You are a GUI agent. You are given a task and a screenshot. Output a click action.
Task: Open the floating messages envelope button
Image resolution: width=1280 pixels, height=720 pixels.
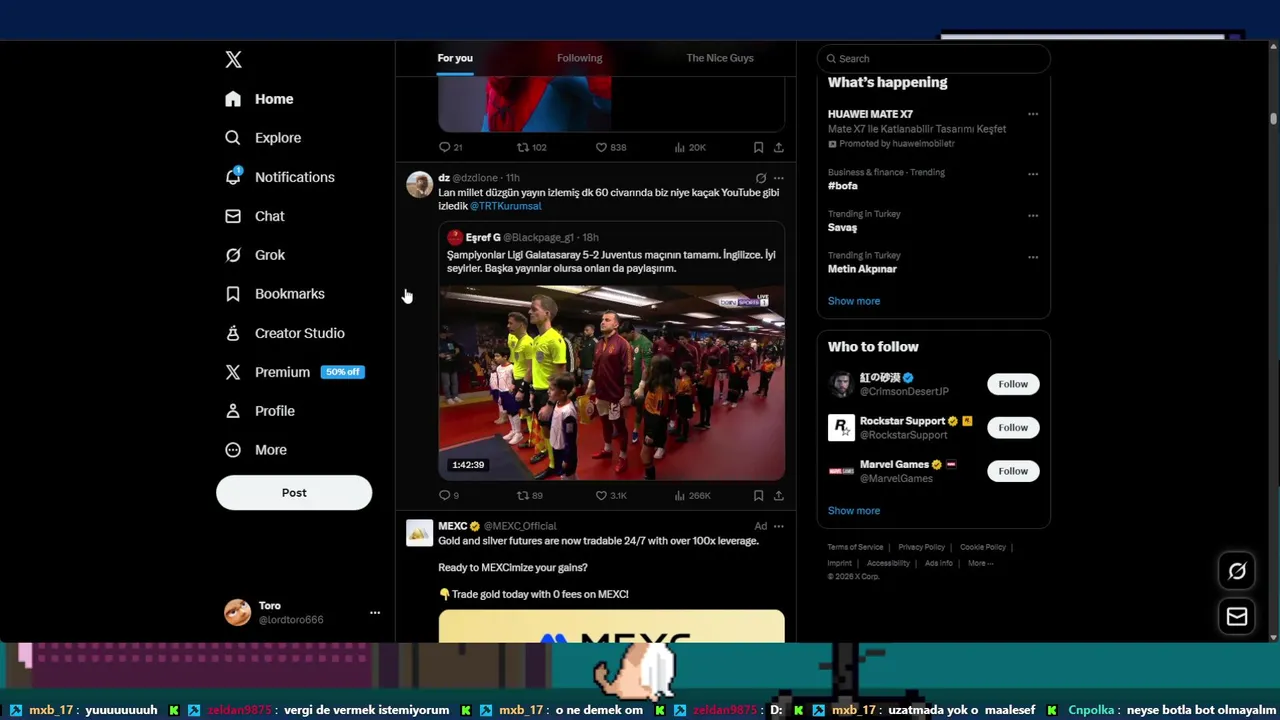pyautogui.click(x=1237, y=617)
